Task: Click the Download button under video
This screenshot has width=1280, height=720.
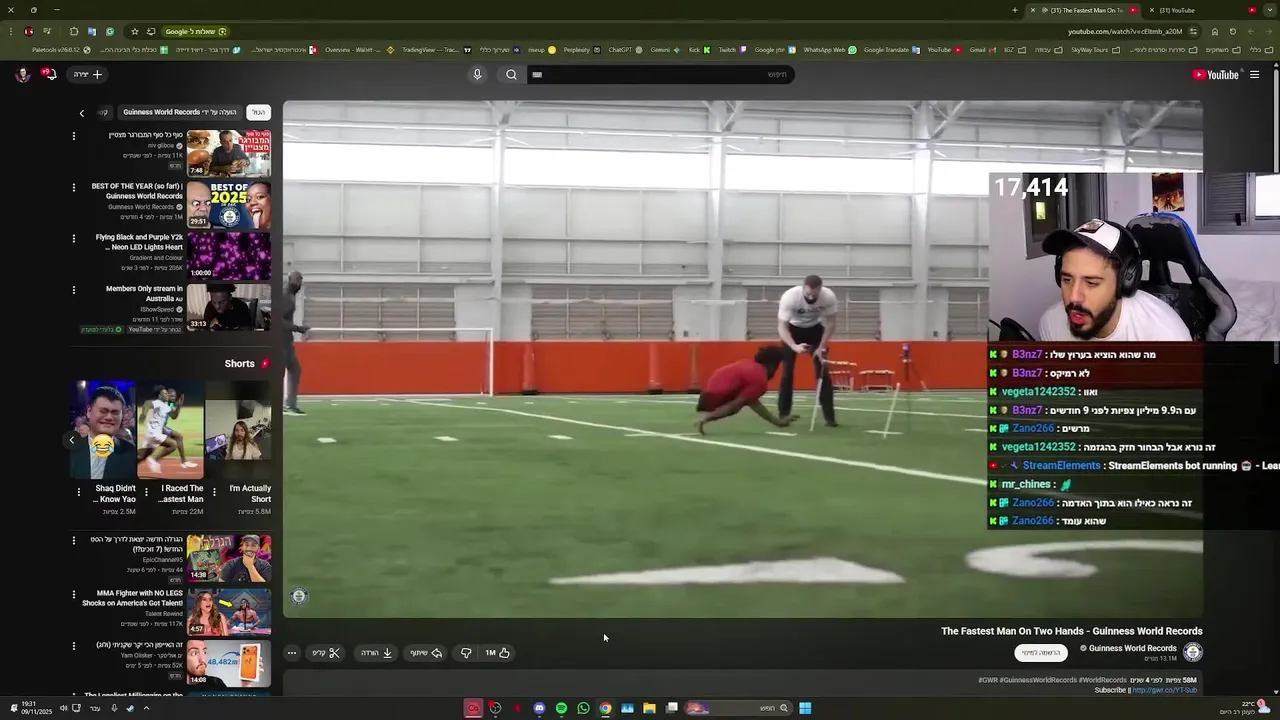Action: (x=377, y=653)
